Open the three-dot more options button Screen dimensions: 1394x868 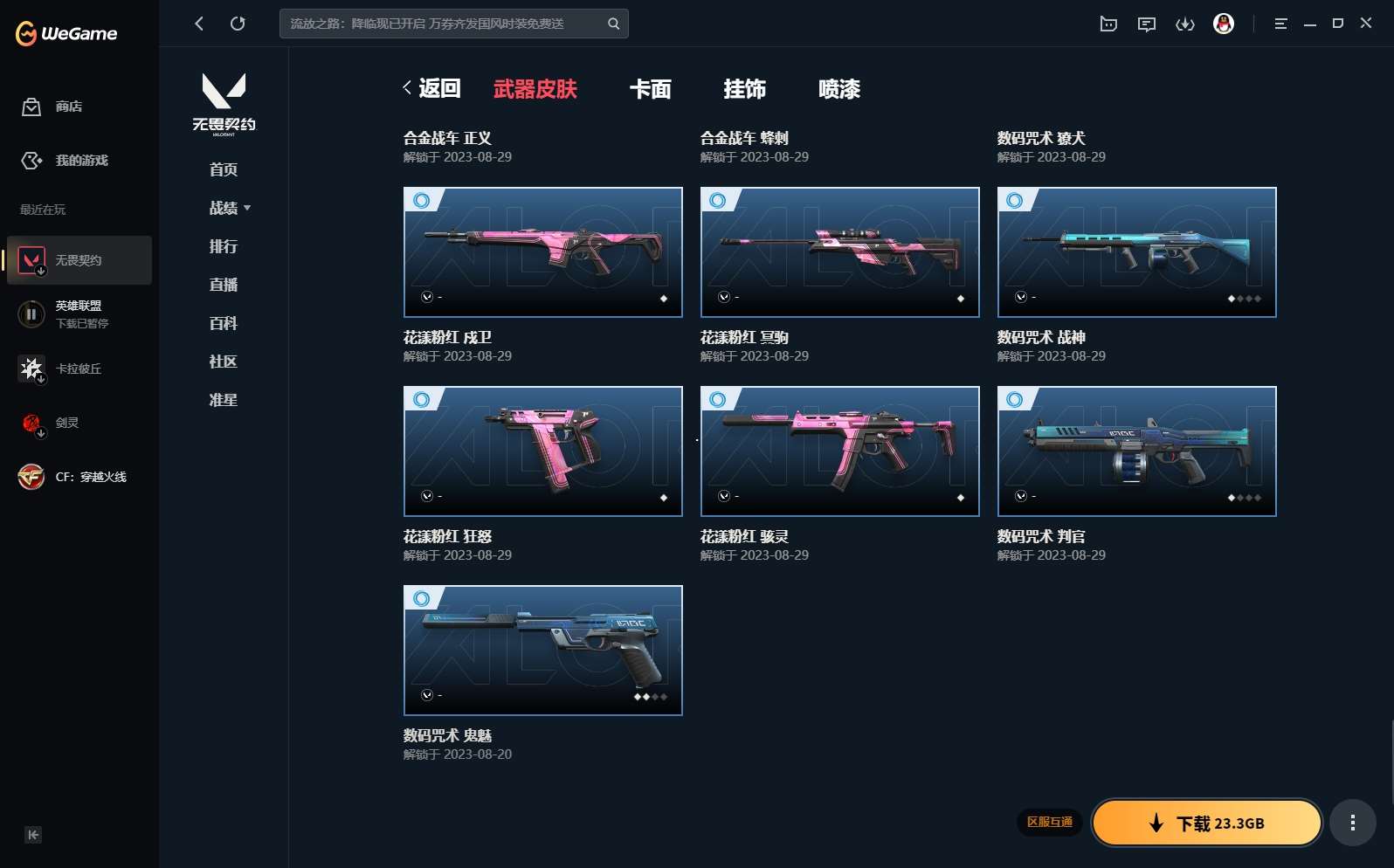pyautogui.click(x=1353, y=823)
